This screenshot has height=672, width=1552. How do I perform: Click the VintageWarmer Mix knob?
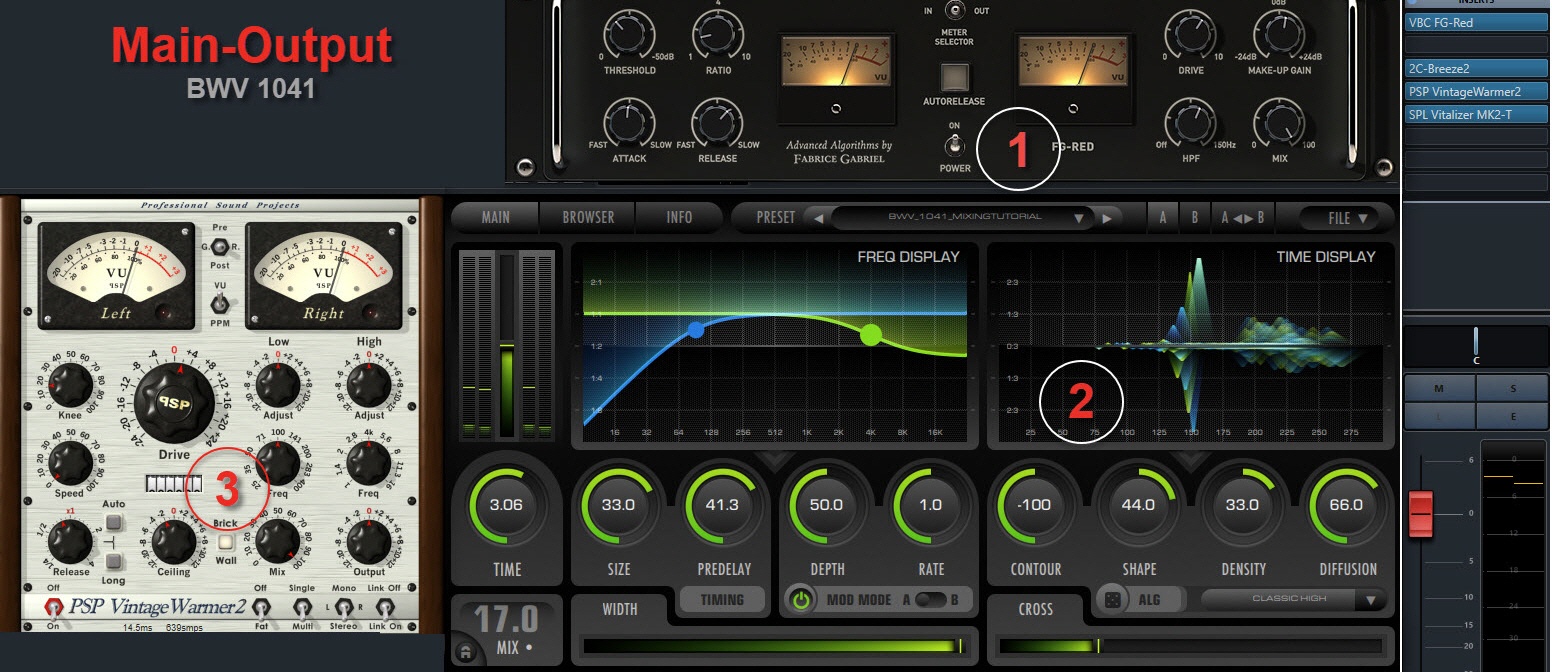277,541
